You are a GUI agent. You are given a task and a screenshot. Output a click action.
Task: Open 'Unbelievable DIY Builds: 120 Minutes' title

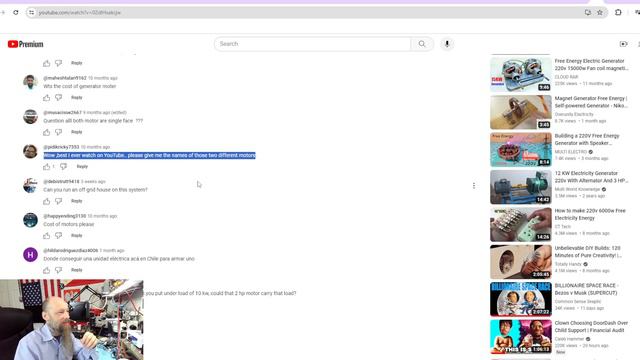588,252
